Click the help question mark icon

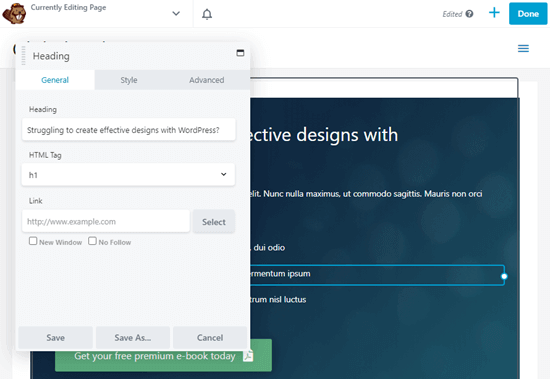point(469,14)
